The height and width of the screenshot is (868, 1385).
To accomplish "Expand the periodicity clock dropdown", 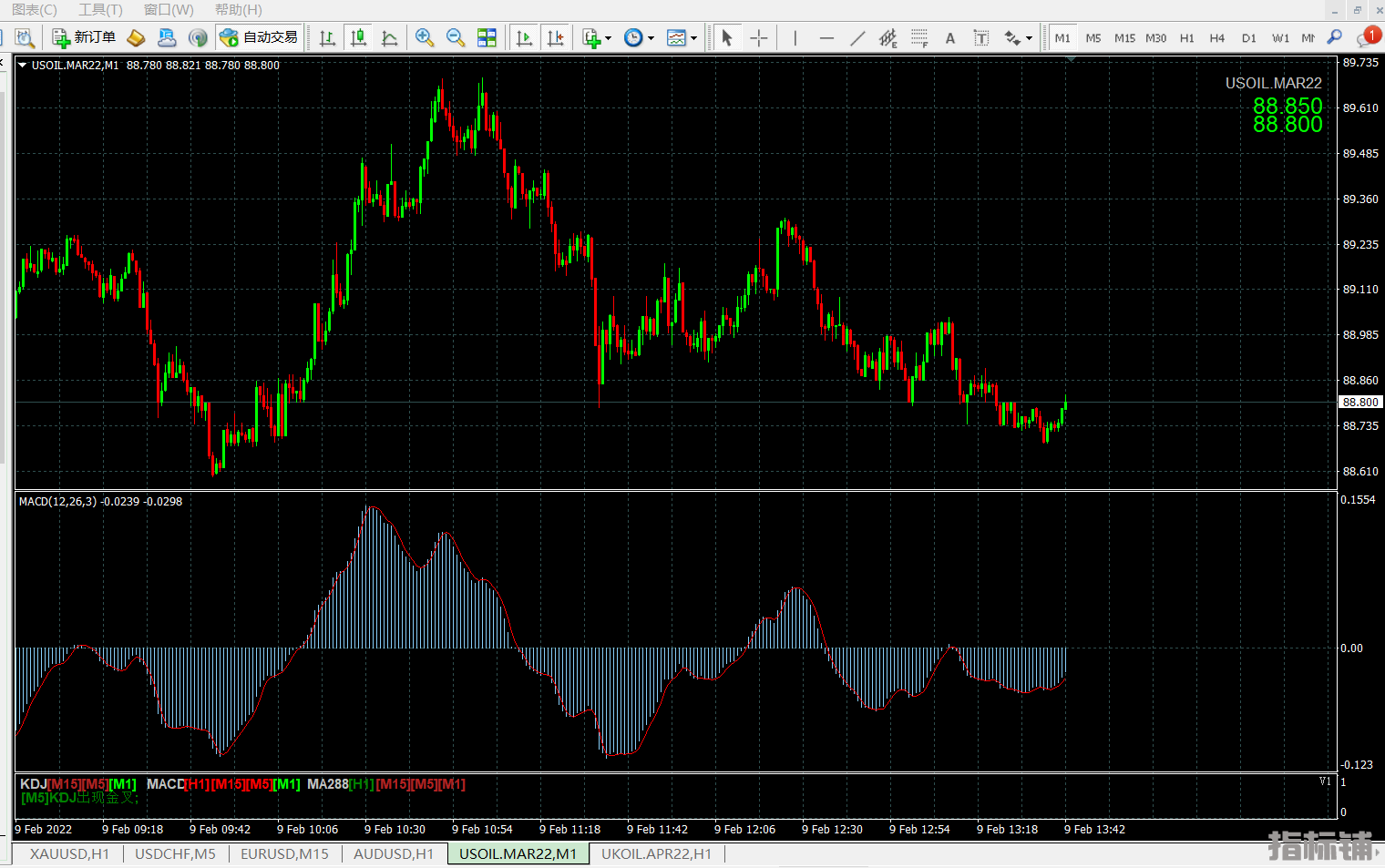I will [651, 38].
